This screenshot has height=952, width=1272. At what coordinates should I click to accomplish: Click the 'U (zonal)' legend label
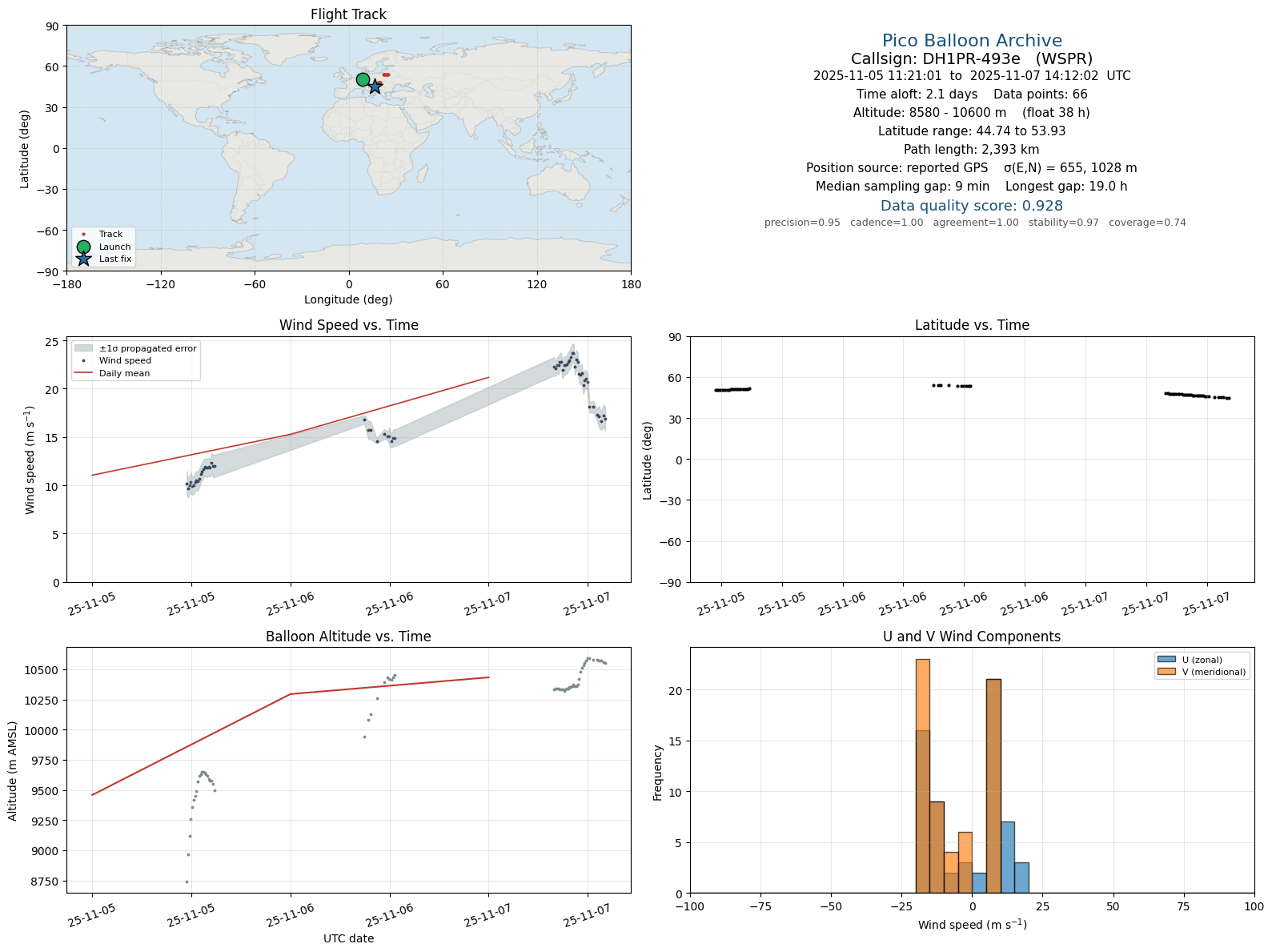click(1202, 661)
